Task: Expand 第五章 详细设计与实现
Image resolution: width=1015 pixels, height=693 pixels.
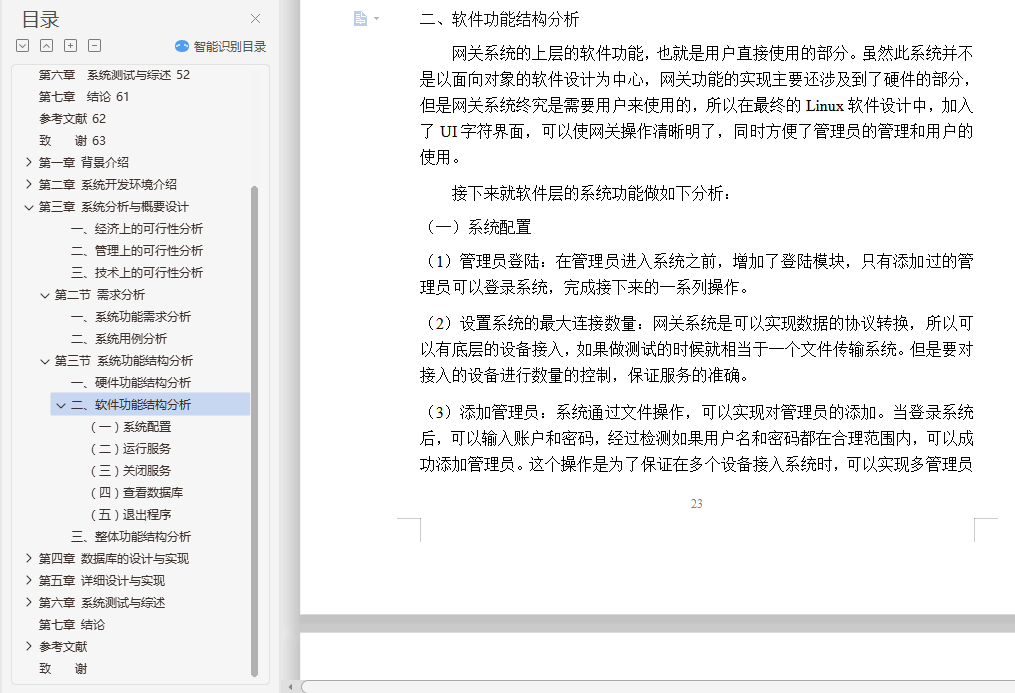Action: [28, 580]
